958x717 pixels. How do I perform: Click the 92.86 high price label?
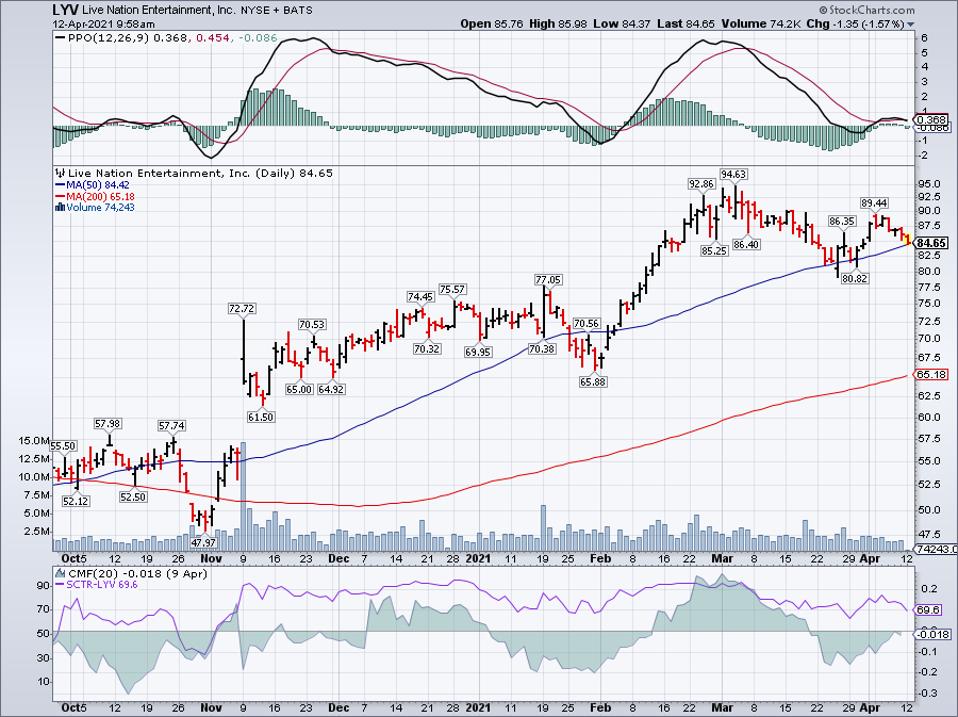[701, 184]
